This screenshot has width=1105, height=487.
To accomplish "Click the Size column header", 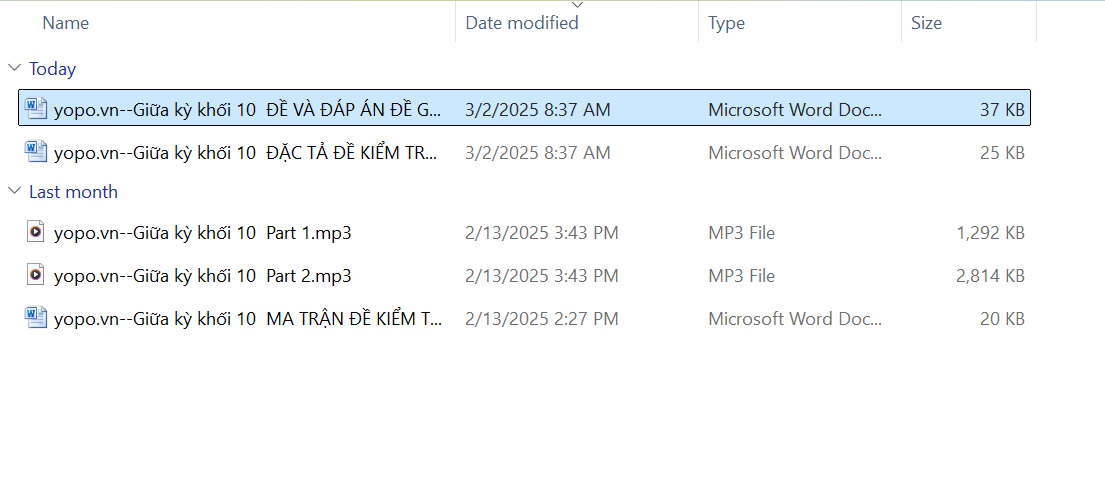I will coord(926,23).
